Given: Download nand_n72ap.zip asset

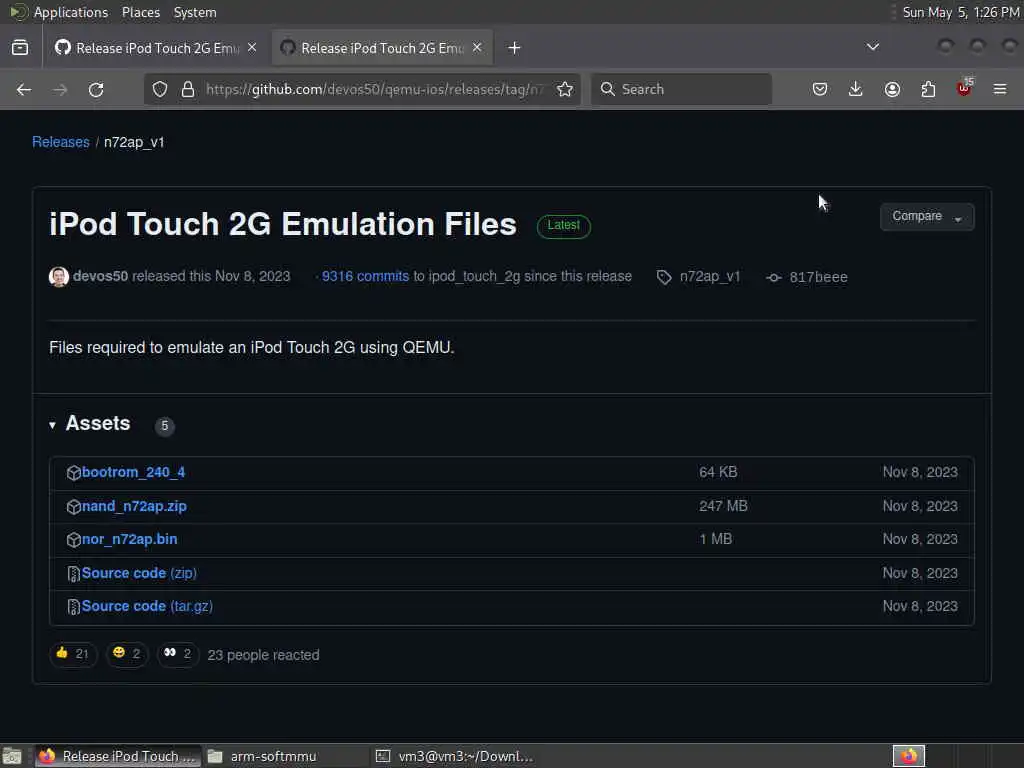Looking at the screenshot, I should [134, 506].
